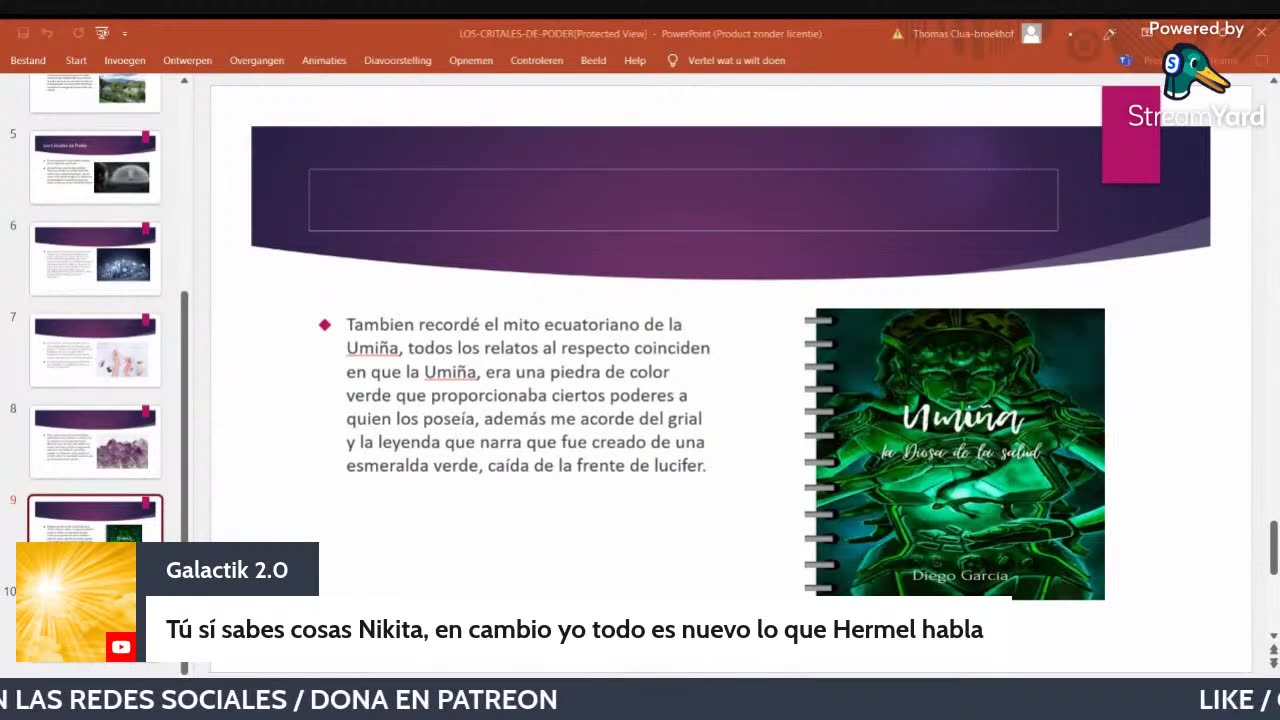
Task: Click text 'Tambien recordé el mito ecuatoriano de la'
Action: (x=514, y=324)
